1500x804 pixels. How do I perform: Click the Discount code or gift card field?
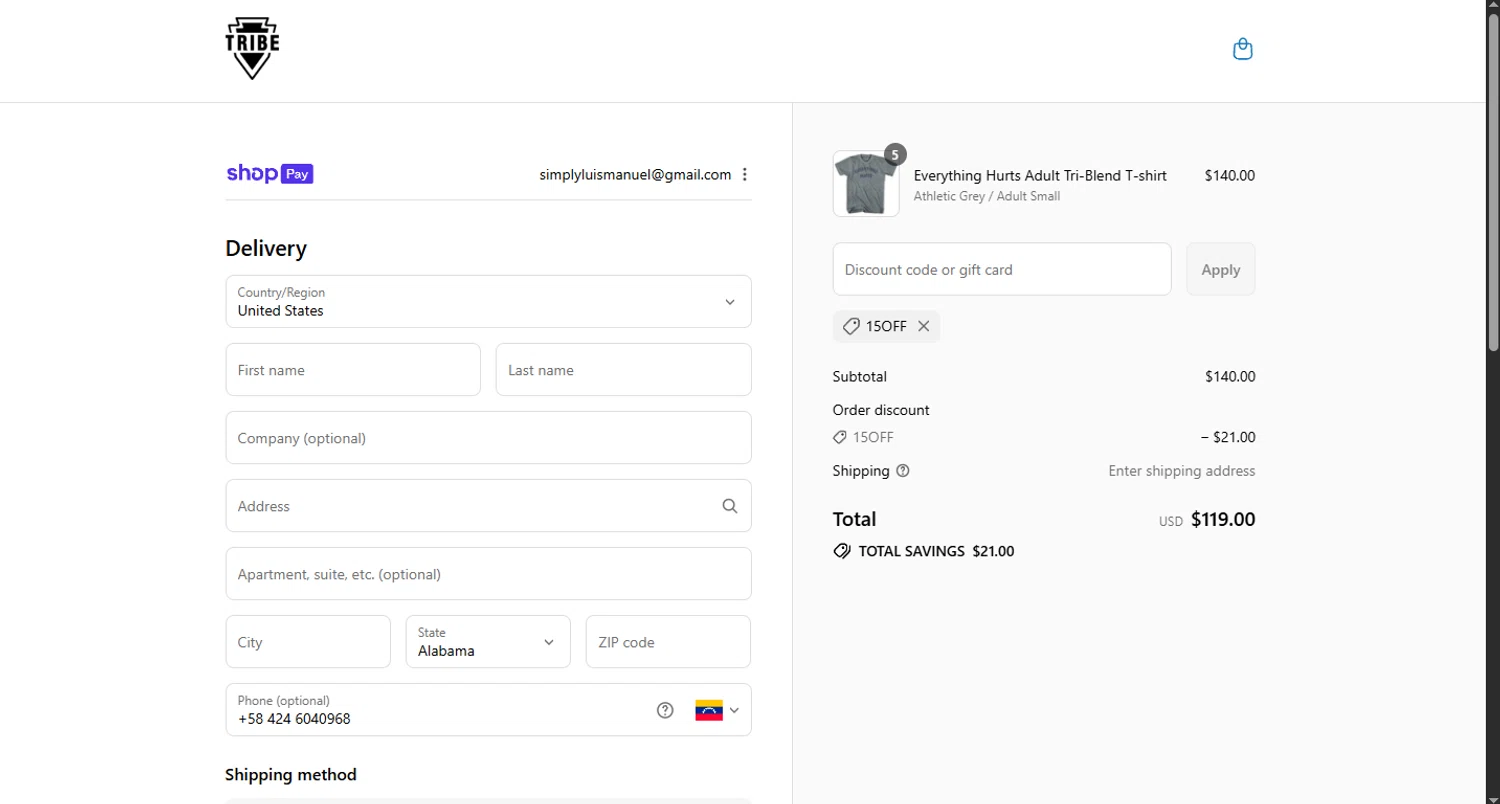pyautogui.click(x=1002, y=269)
